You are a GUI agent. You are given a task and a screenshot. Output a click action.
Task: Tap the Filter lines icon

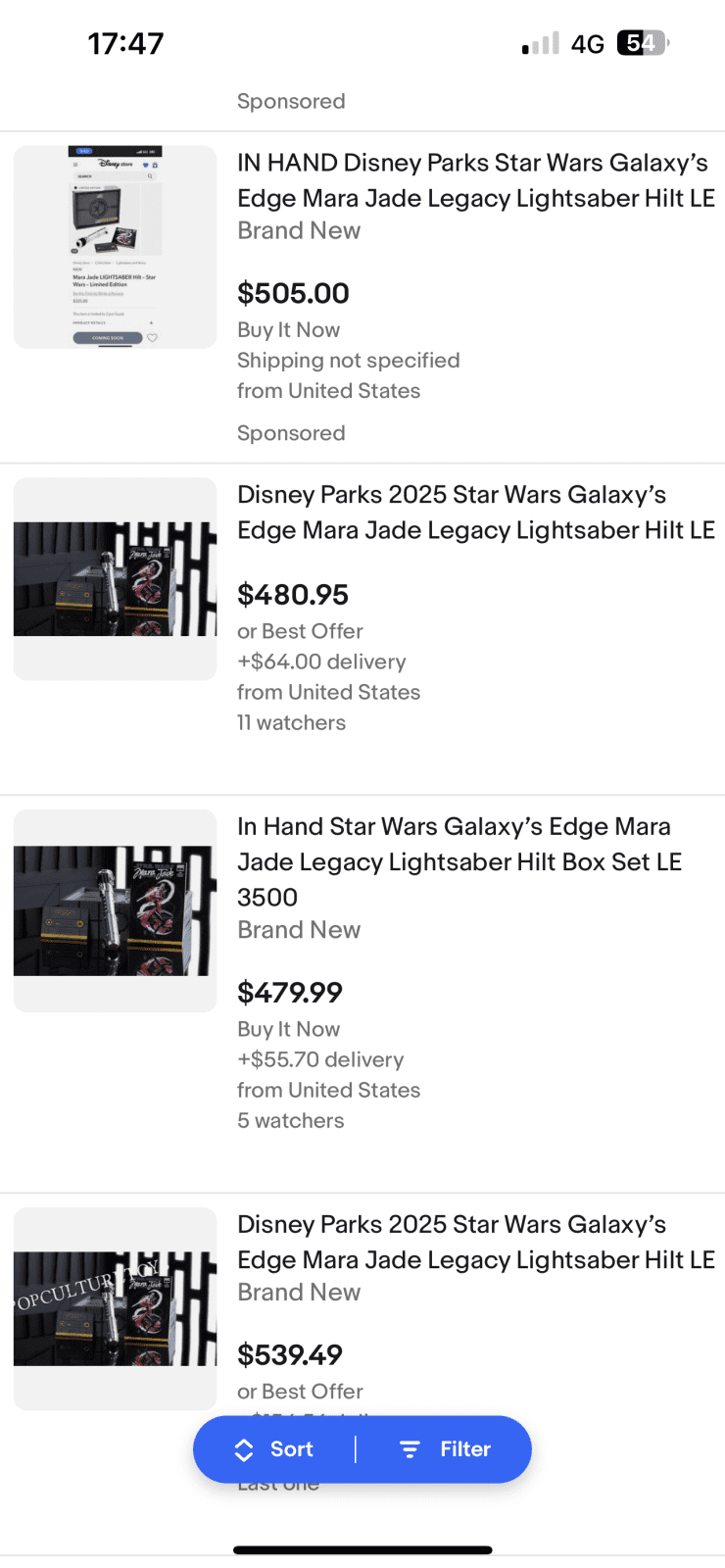[410, 1449]
